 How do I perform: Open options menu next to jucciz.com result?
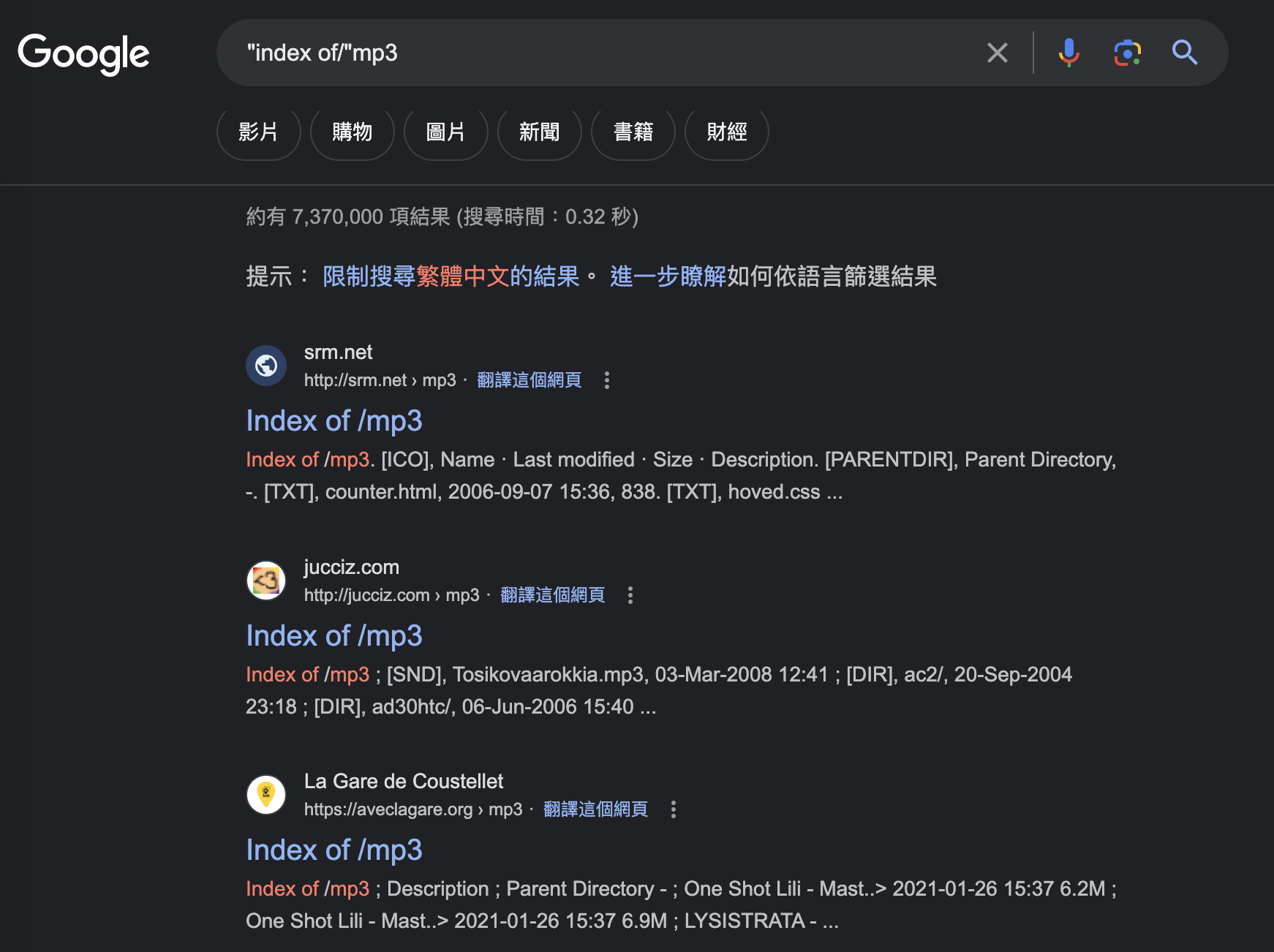point(630,596)
